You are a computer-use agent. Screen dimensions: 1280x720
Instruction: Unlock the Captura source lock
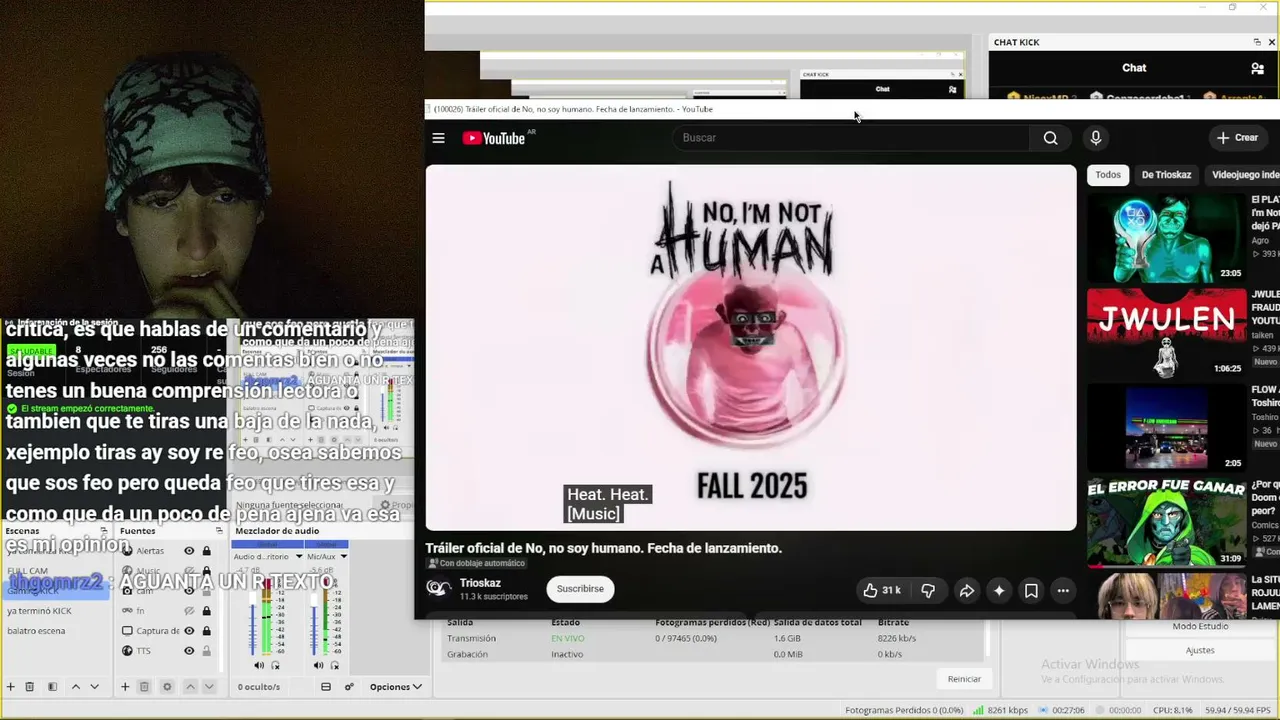point(206,631)
